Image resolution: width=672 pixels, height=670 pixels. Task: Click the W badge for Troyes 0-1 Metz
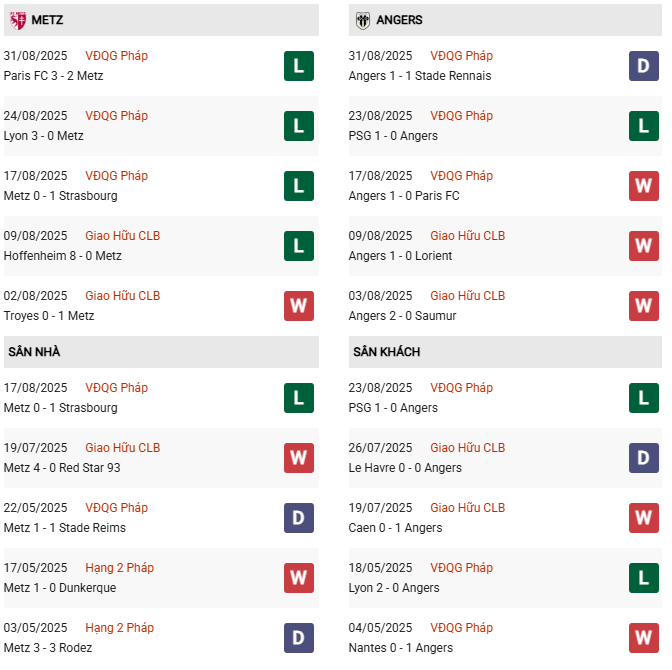click(x=298, y=306)
